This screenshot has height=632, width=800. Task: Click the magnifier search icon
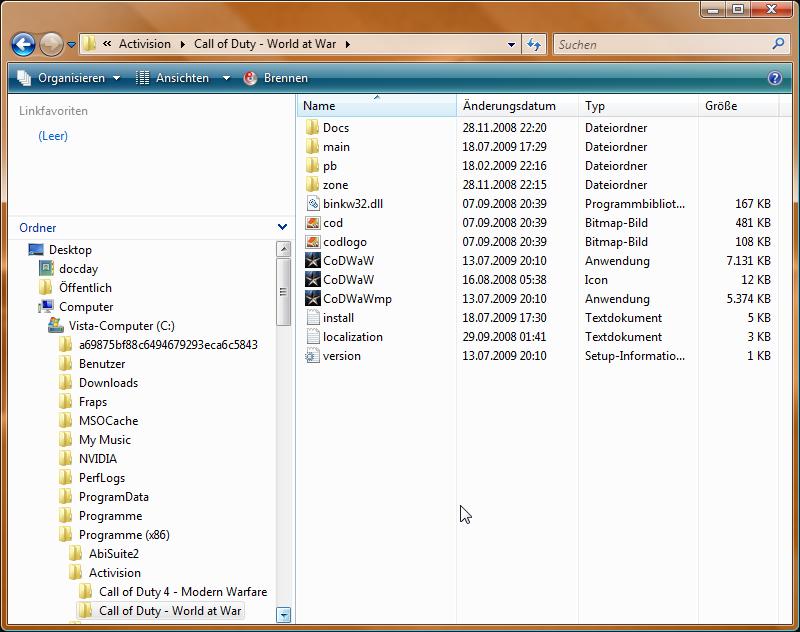click(778, 44)
